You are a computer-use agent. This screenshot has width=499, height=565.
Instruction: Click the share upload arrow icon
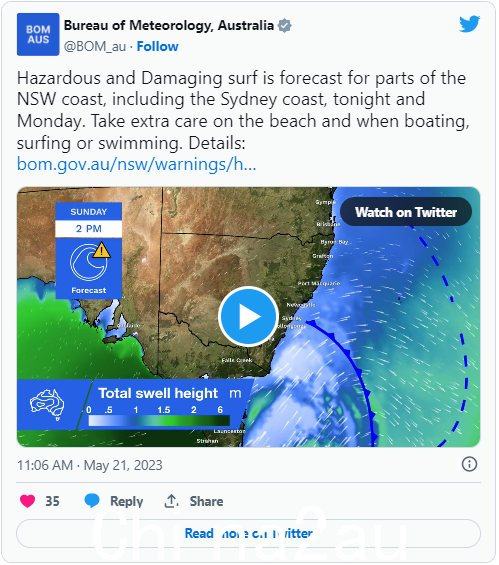pyautogui.click(x=172, y=503)
